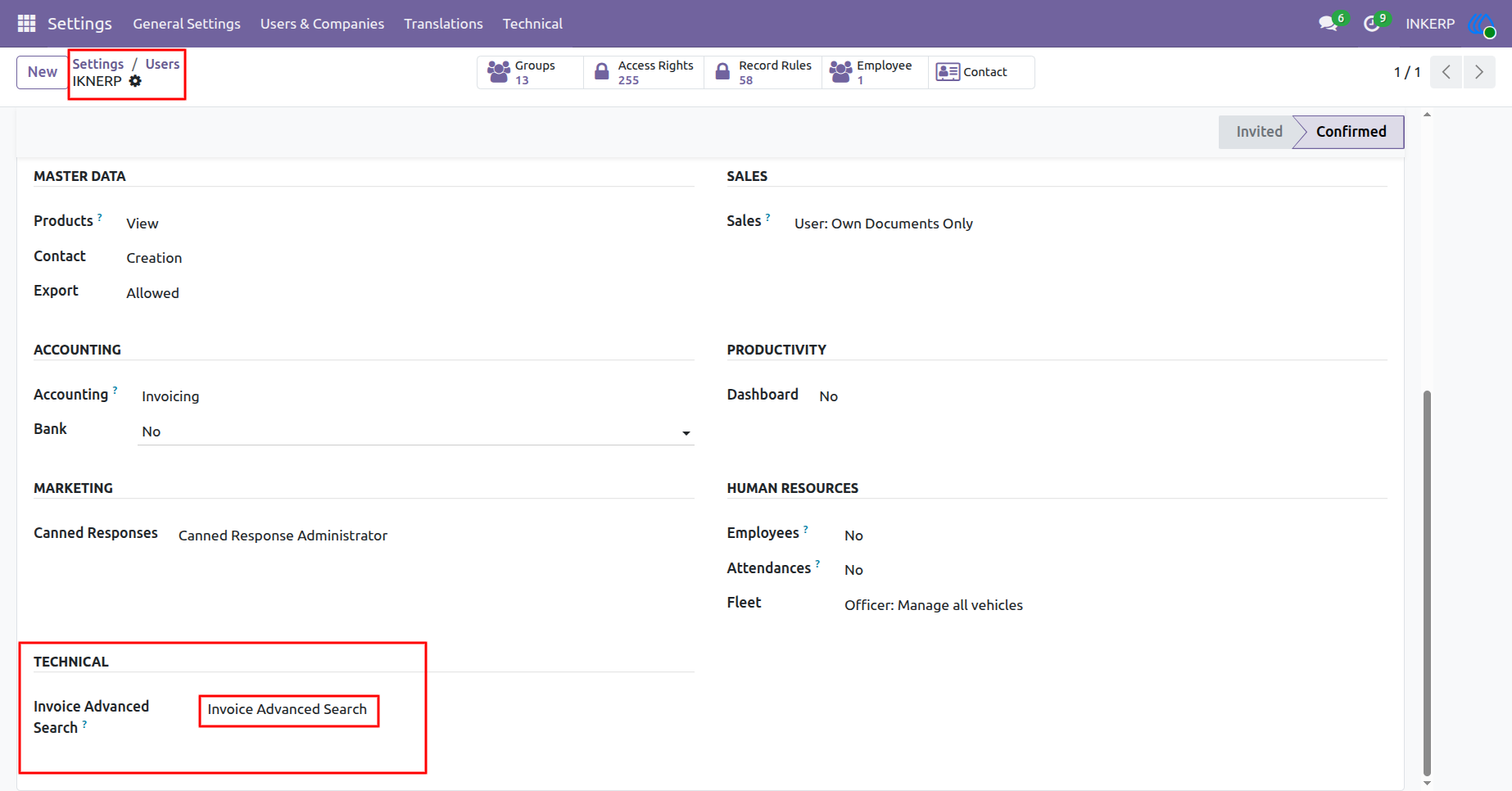Screen dimensions: 1512x791
Task: Open the Contact card button
Action: 981,72
